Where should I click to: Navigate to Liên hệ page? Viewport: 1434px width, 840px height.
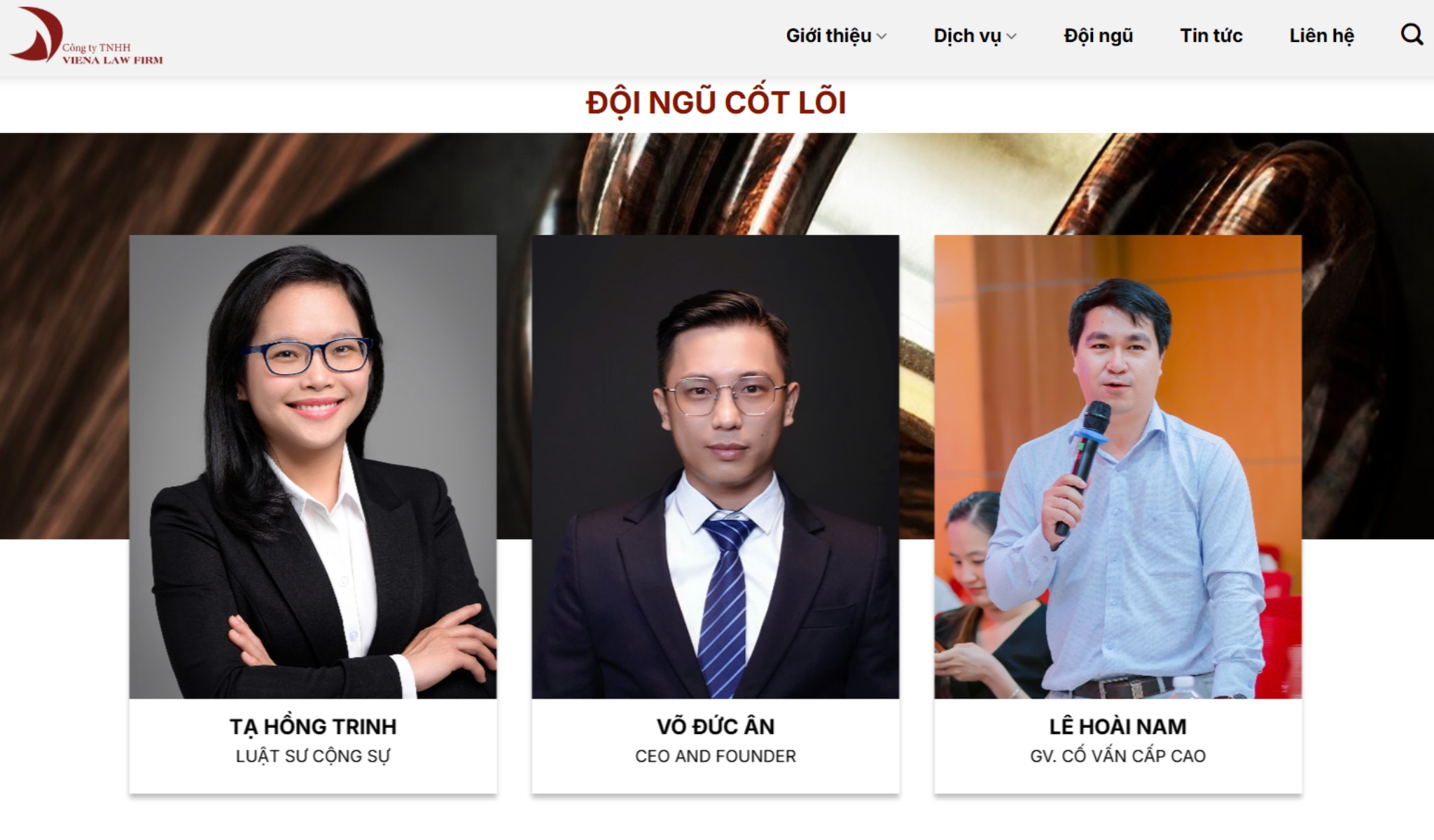(1321, 36)
